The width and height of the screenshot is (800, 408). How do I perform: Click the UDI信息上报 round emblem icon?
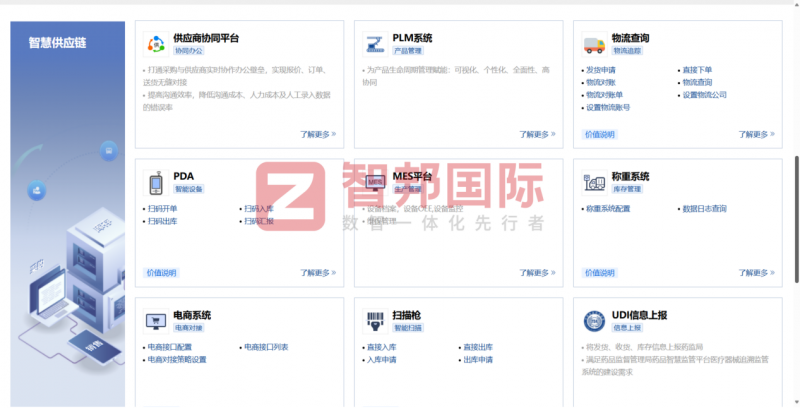[594, 321]
